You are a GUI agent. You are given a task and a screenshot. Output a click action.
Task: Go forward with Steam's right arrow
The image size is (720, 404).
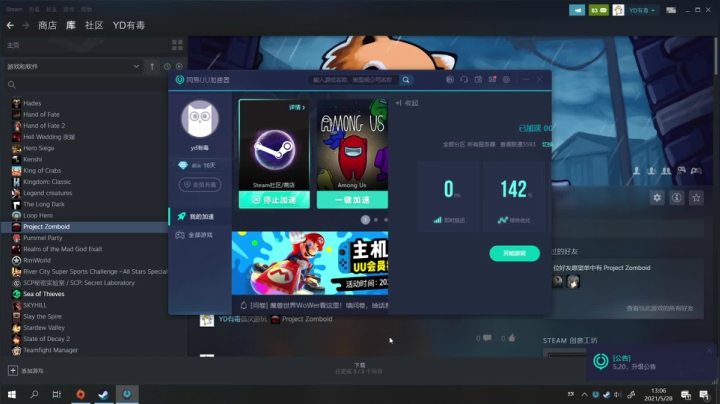25,25
